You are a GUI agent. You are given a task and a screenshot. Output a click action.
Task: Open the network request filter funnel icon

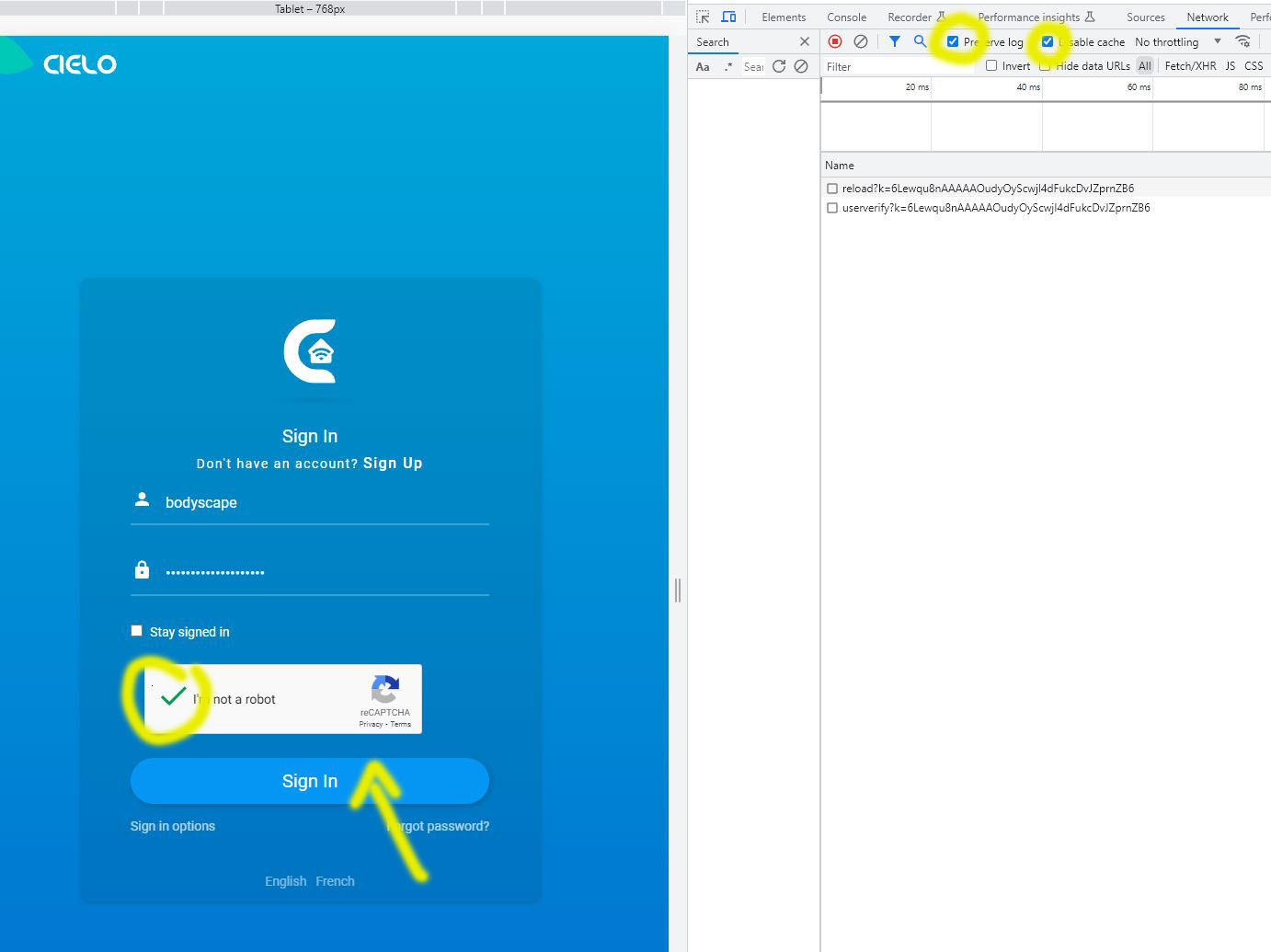pyautogui.click(x=893, y=41)
